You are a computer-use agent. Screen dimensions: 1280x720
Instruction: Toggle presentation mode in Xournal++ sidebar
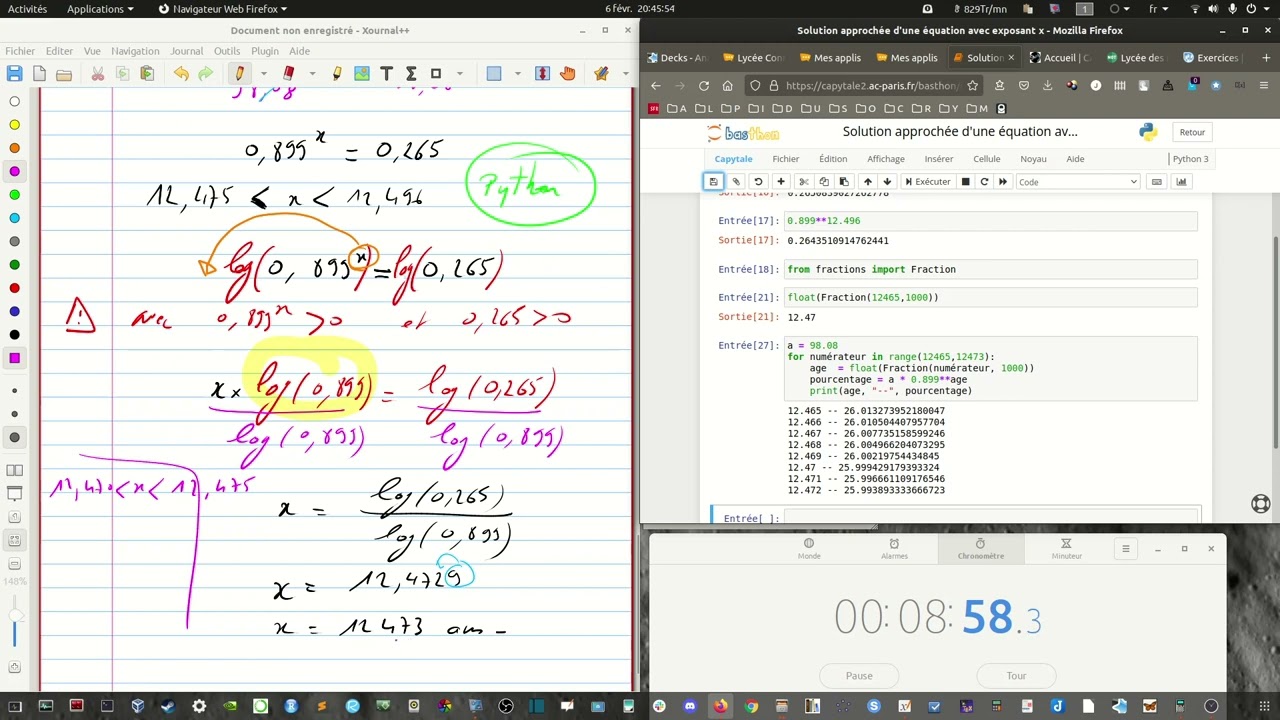click(14, 494)
